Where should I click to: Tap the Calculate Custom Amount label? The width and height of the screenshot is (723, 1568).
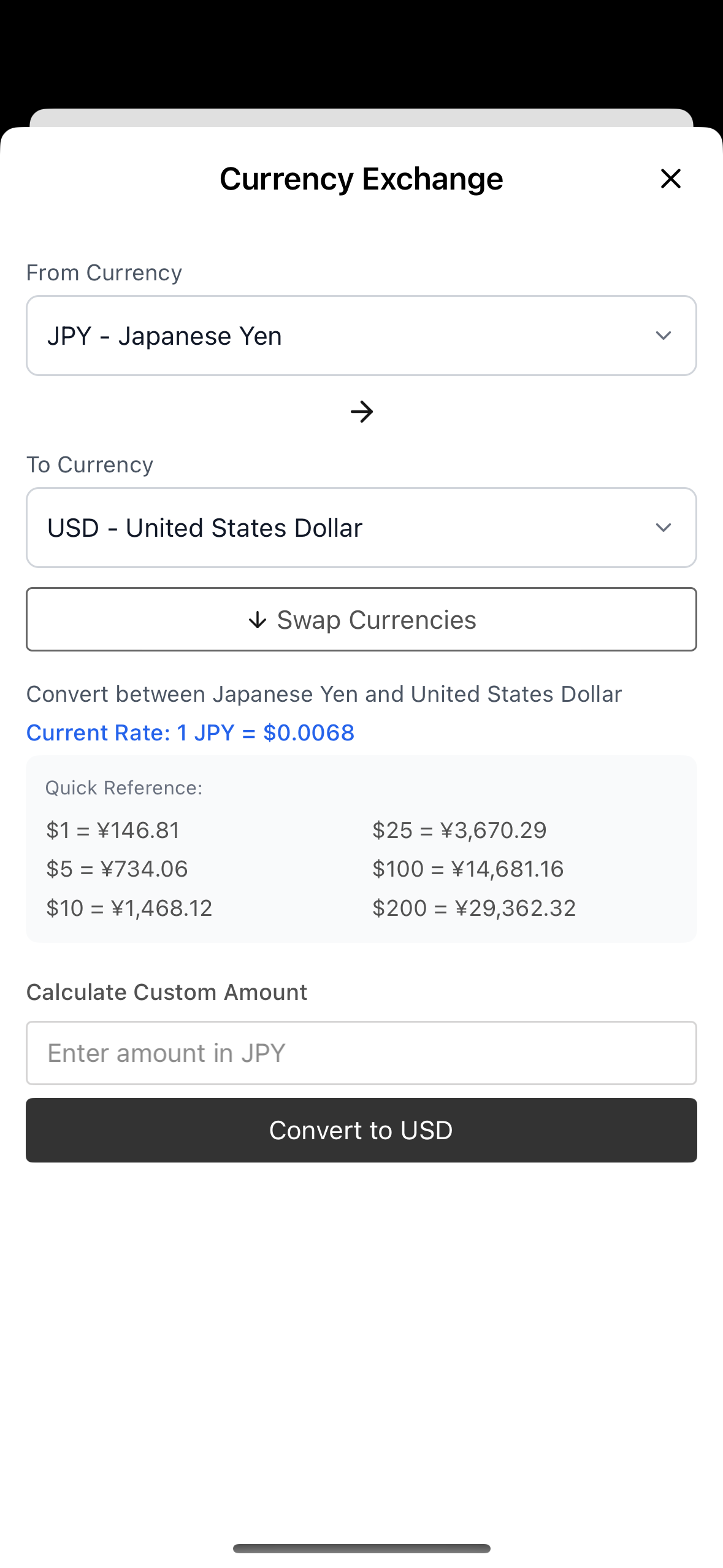click(167, 992)
